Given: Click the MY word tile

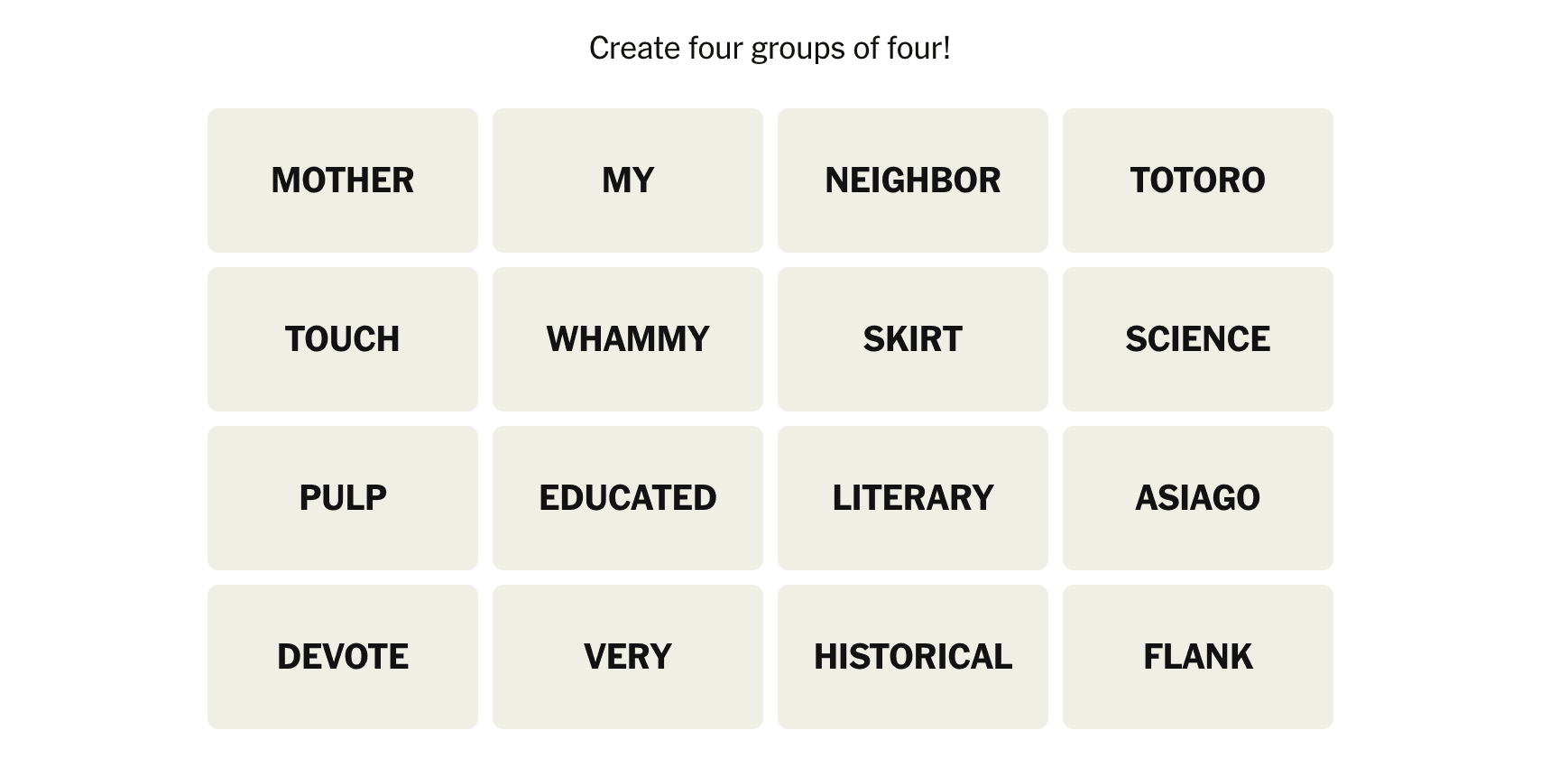Looking at the screenshot, I should (627, 180).
